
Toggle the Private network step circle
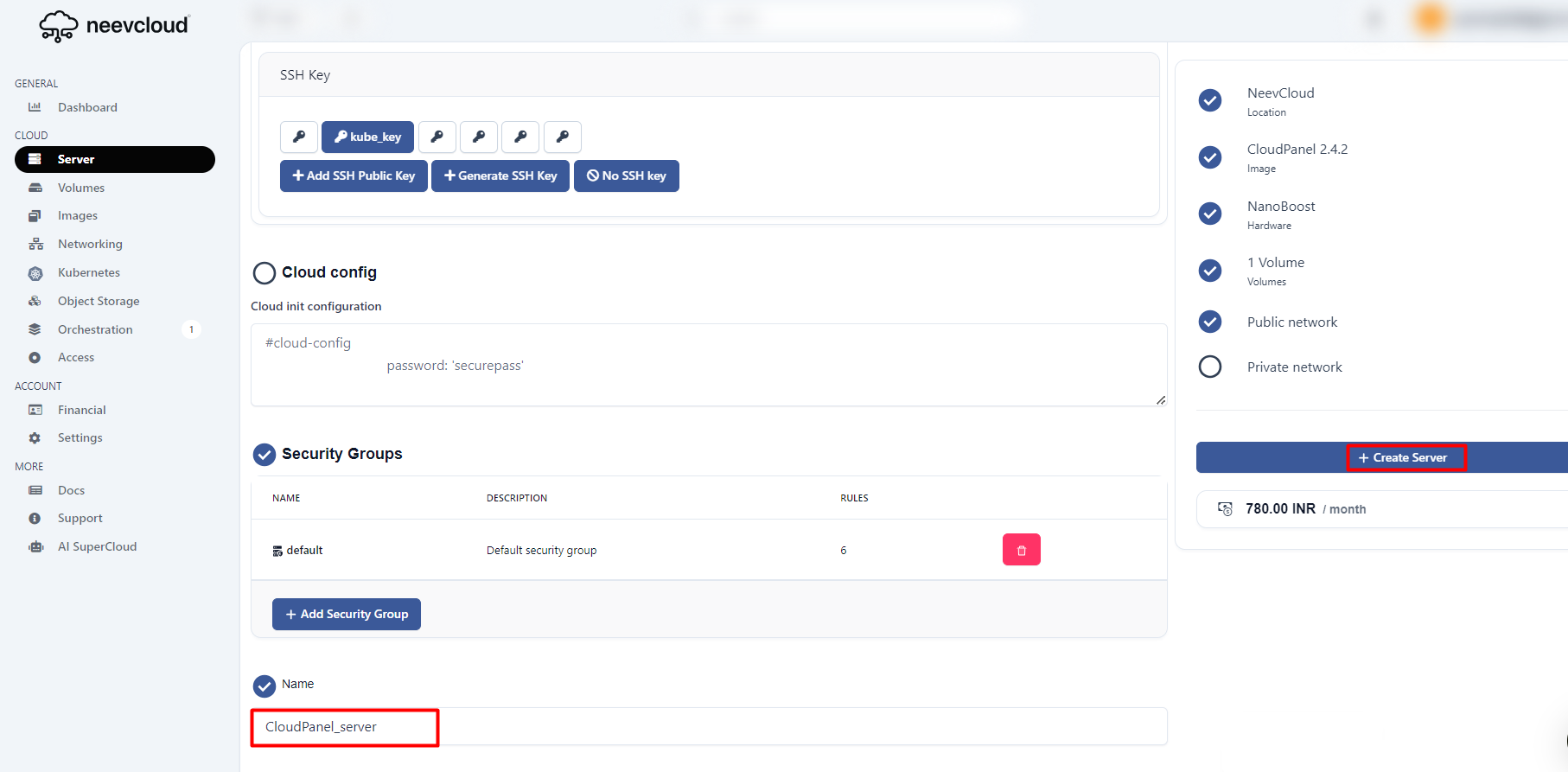[x=1210, y=367]
